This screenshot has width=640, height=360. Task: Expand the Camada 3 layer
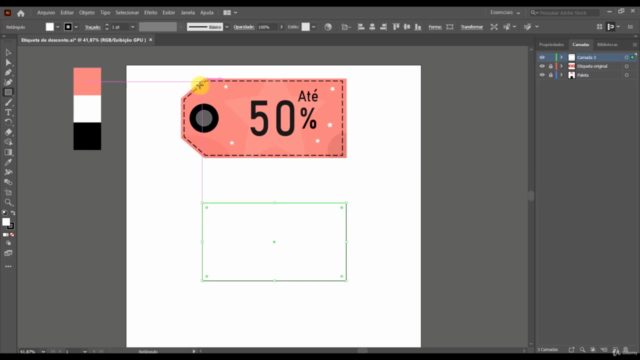pyautogui.click(x=562, y=58)
